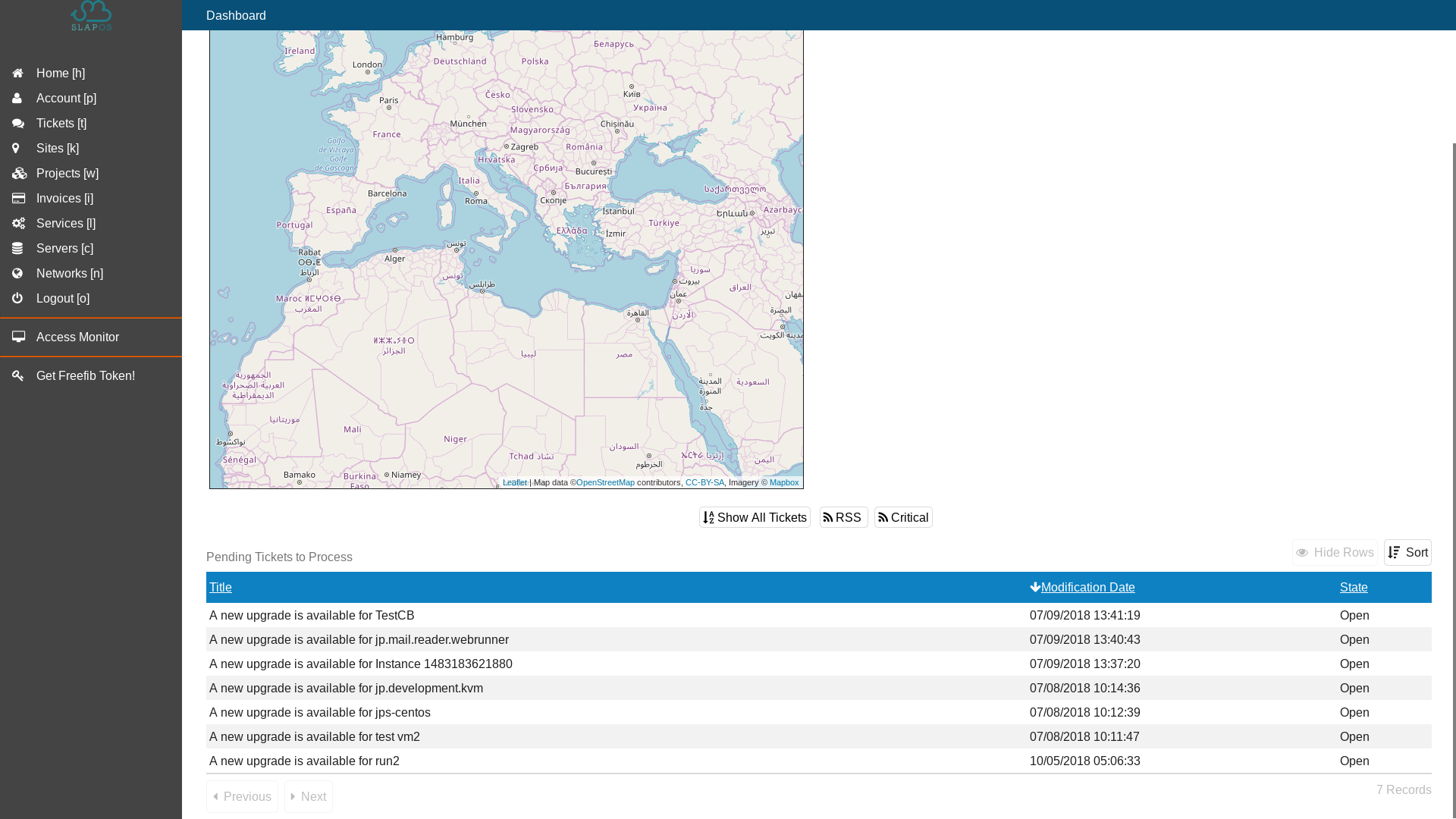Click the 7 Records count text

[x=1404, y=790]
